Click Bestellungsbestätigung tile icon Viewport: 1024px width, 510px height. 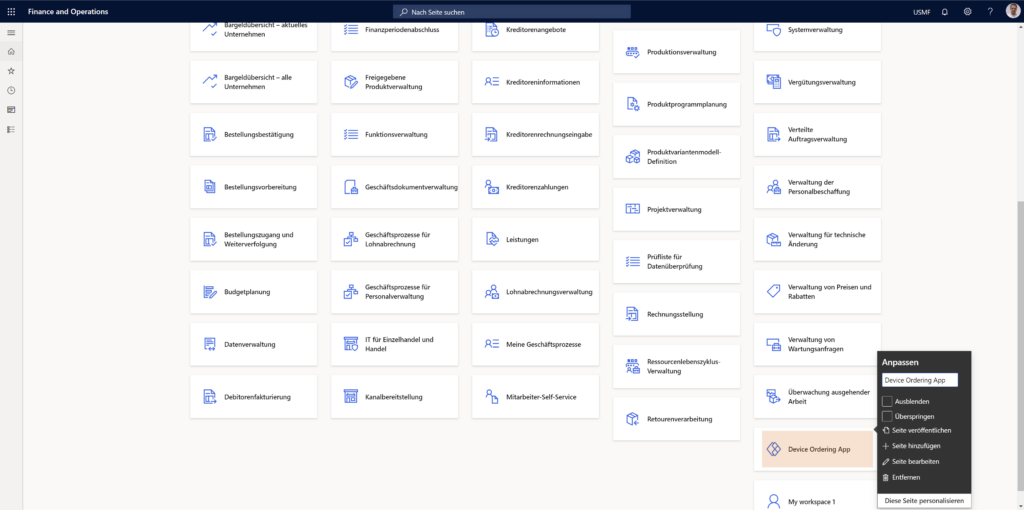click(210, 135)
